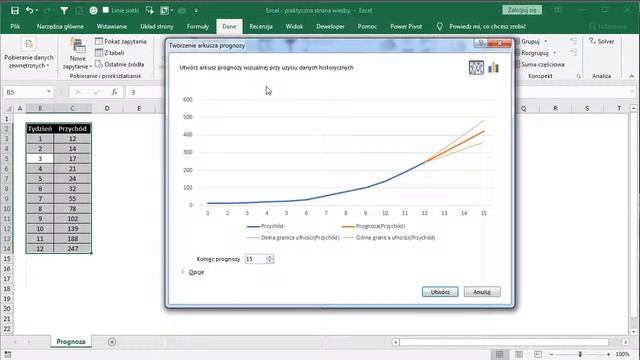Open the undo history dropdown arrow
This screenshot has width=640, height=360.
[x=37, y=10]
